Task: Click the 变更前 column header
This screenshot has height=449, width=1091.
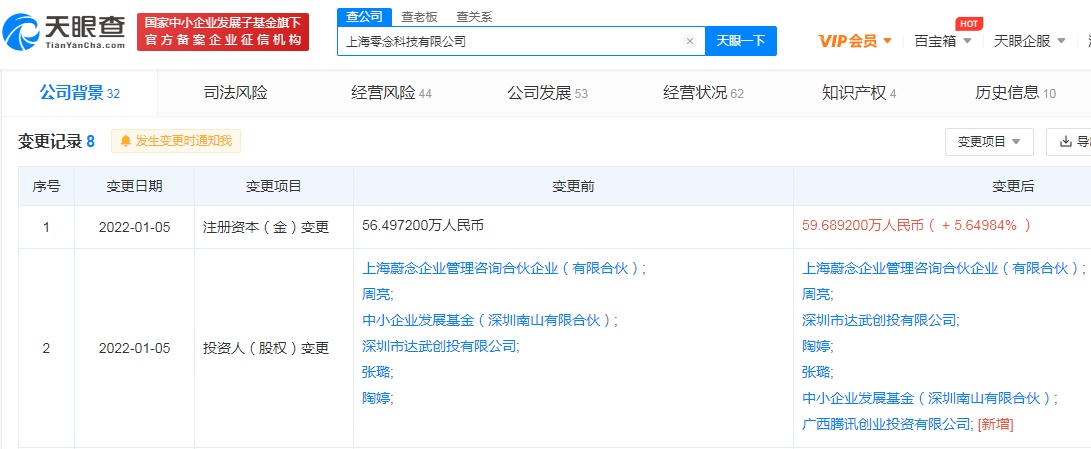Action: point(573,186)
